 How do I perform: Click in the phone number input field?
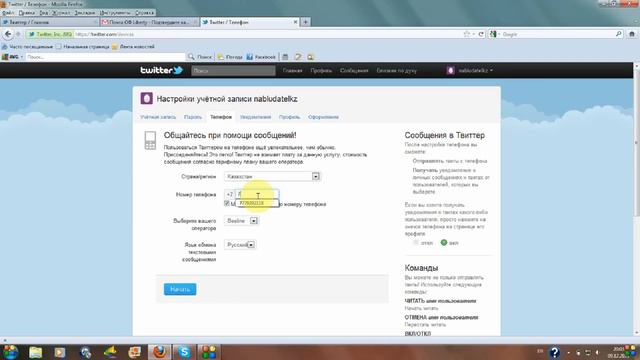click(257, 194)
